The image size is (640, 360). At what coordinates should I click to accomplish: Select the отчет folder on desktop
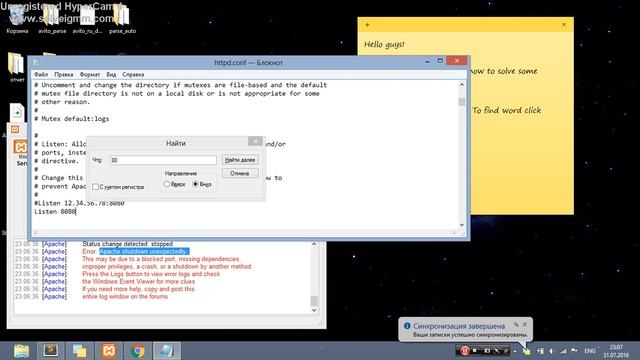point(17,67)
